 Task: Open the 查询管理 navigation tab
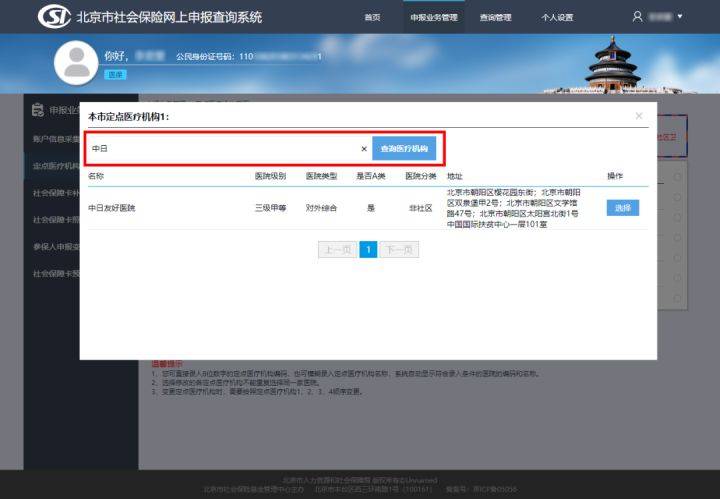click(x=495, y=17)
